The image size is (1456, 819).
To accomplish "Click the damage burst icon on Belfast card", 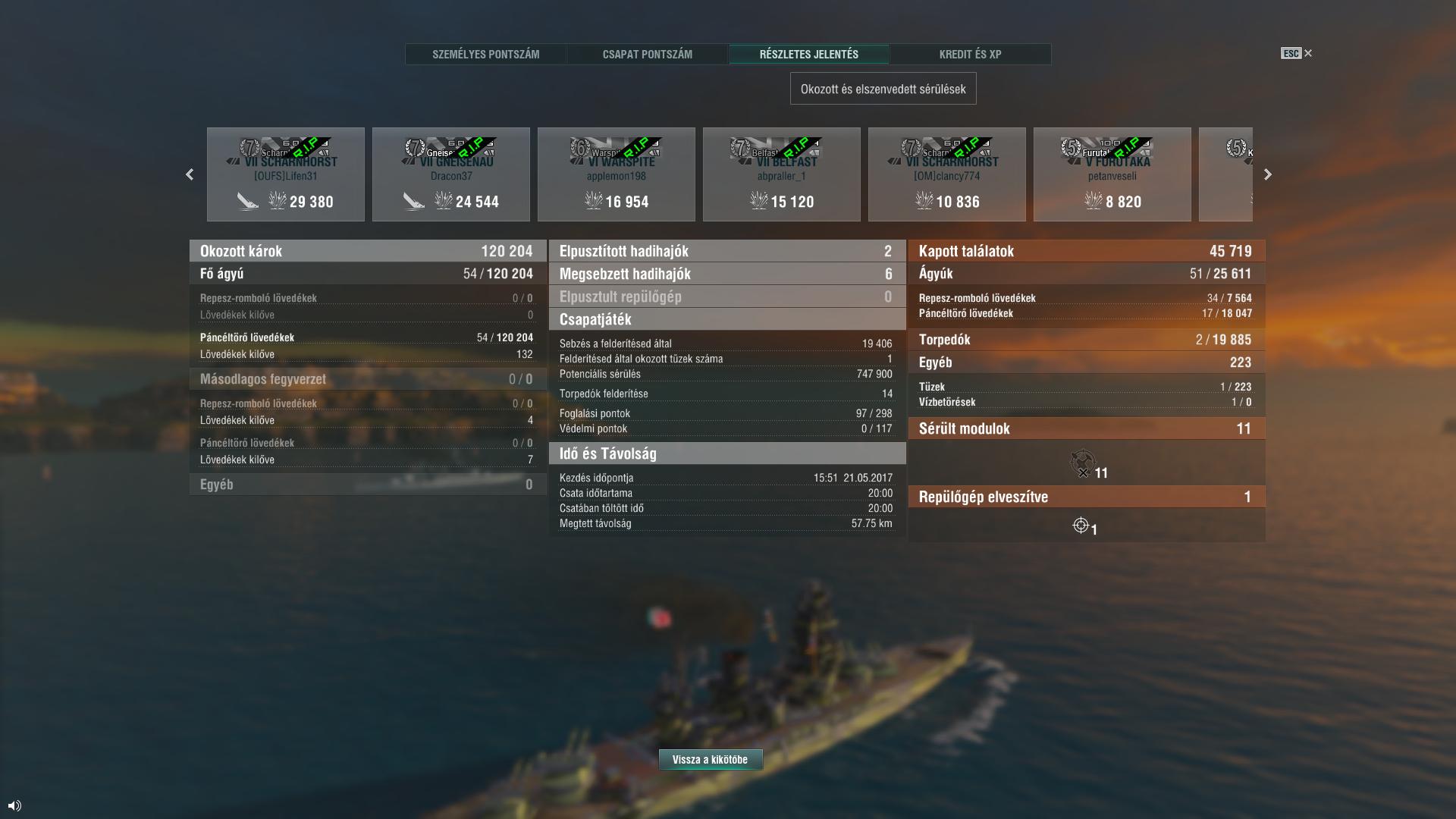I will click(x=759, y=201).
